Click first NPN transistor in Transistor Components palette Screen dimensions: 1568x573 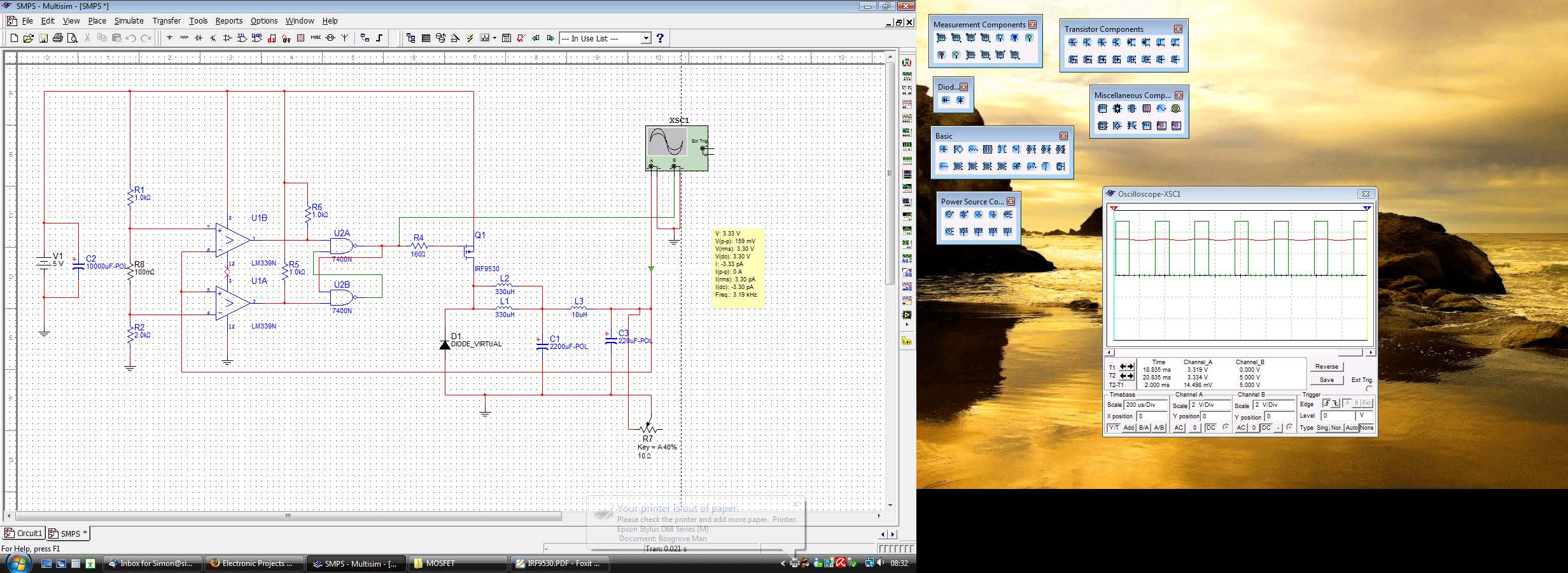[1073, 42]
